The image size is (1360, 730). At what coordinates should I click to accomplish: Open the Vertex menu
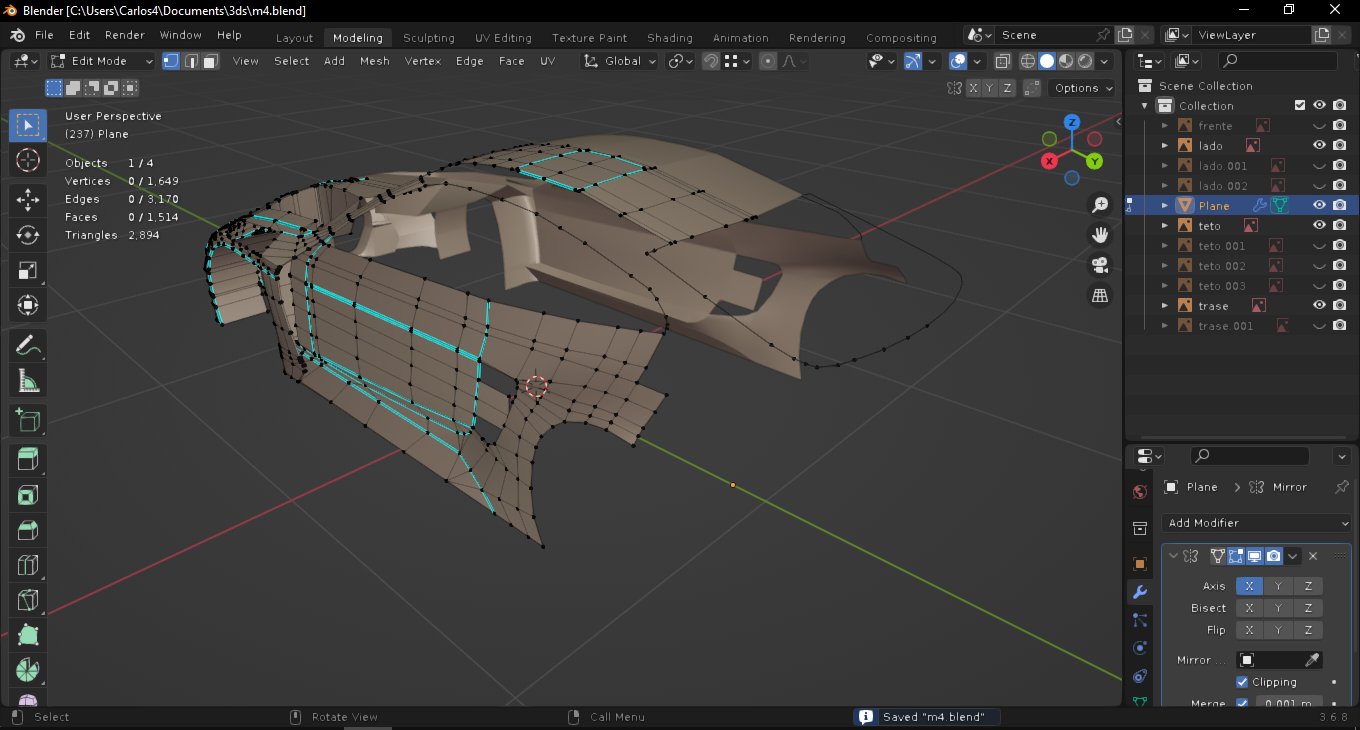(423, 61)
